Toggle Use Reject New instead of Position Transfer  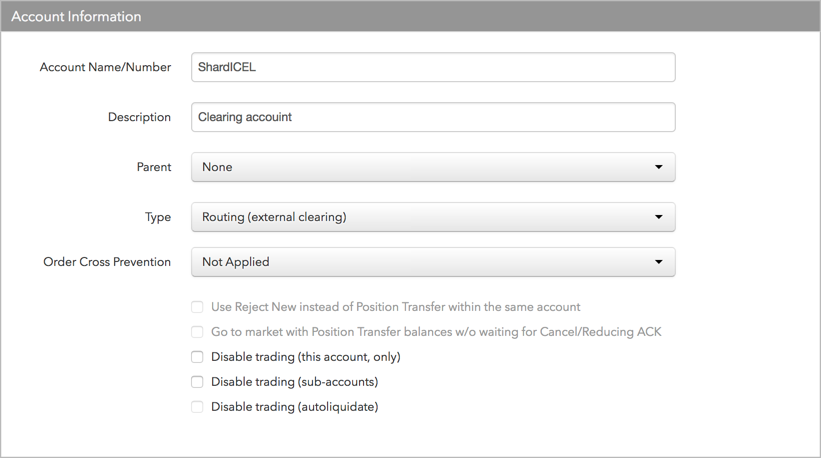(x=197, y=307)
